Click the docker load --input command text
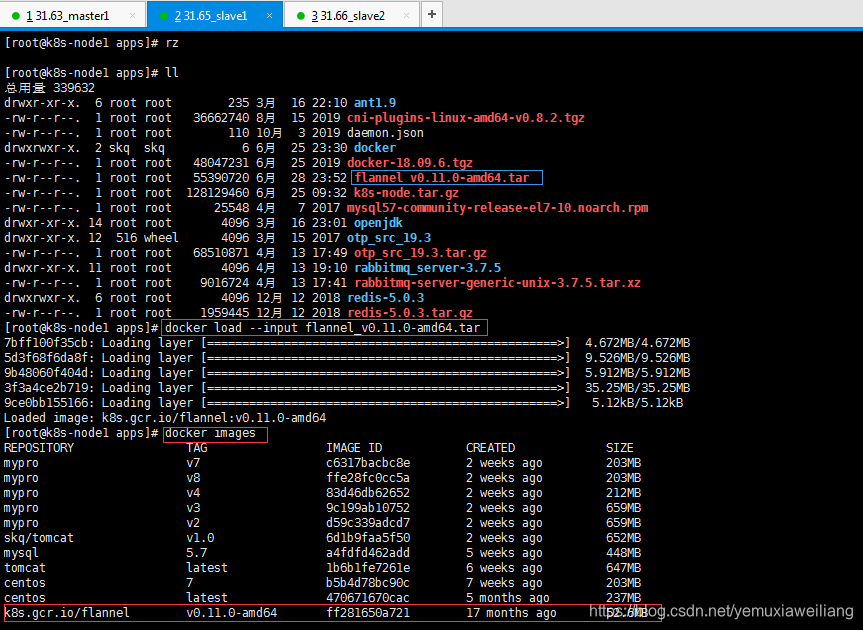Screen dimensions: 863x630 point(323,328)
